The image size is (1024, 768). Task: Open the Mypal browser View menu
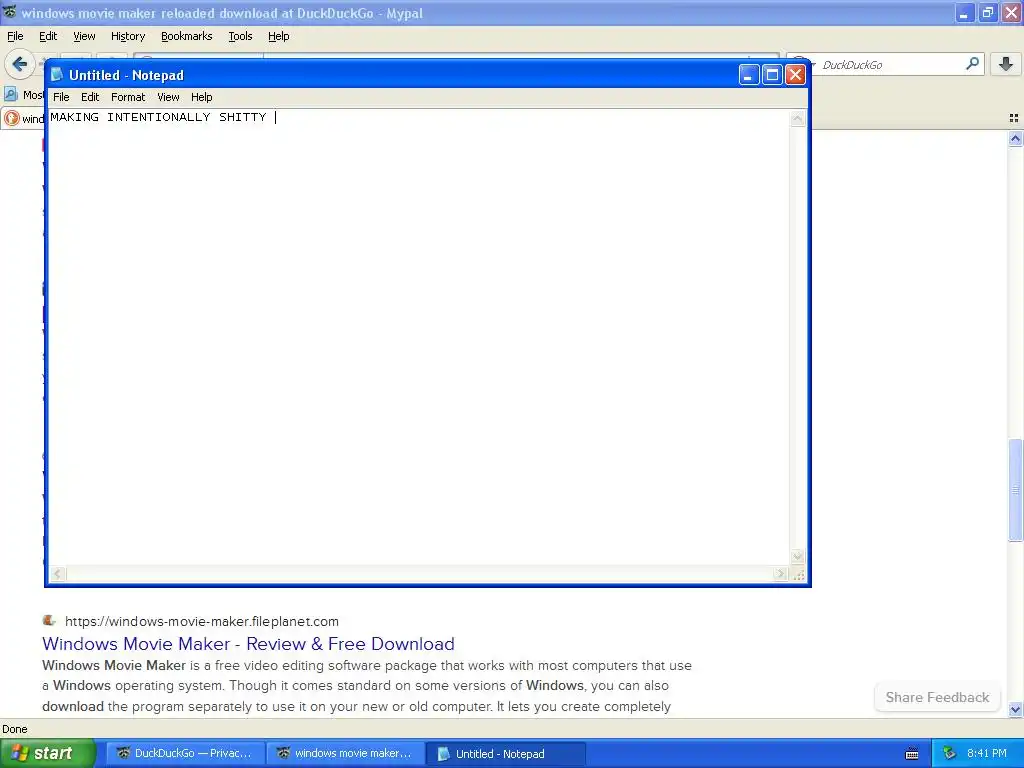click(84, 37)
